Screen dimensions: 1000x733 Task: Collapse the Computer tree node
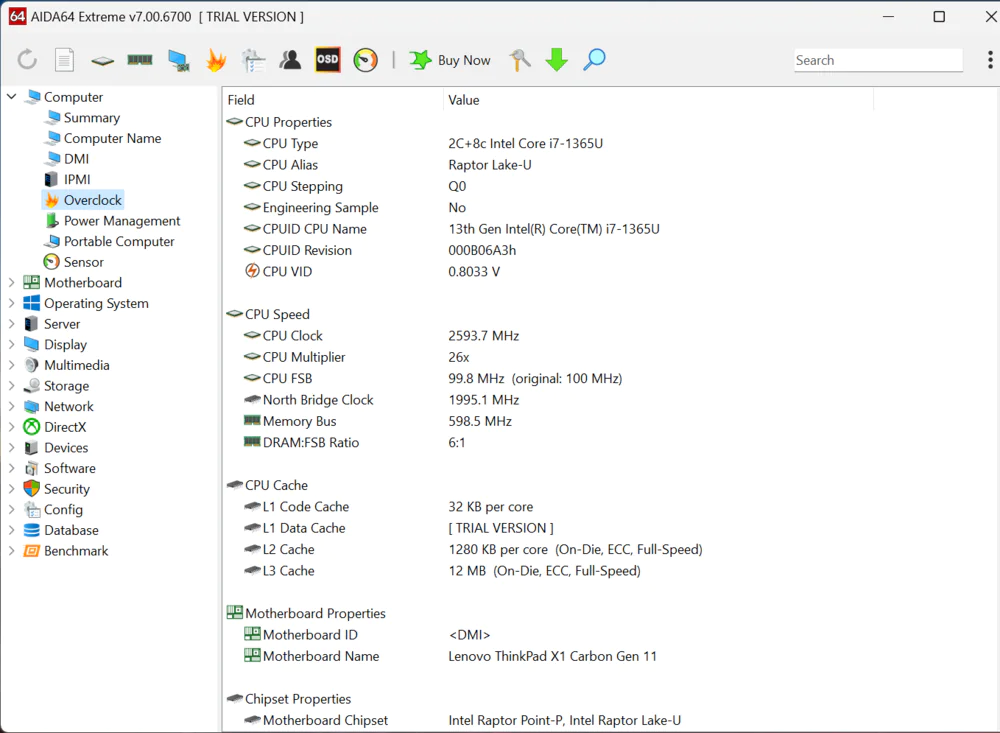11,96
